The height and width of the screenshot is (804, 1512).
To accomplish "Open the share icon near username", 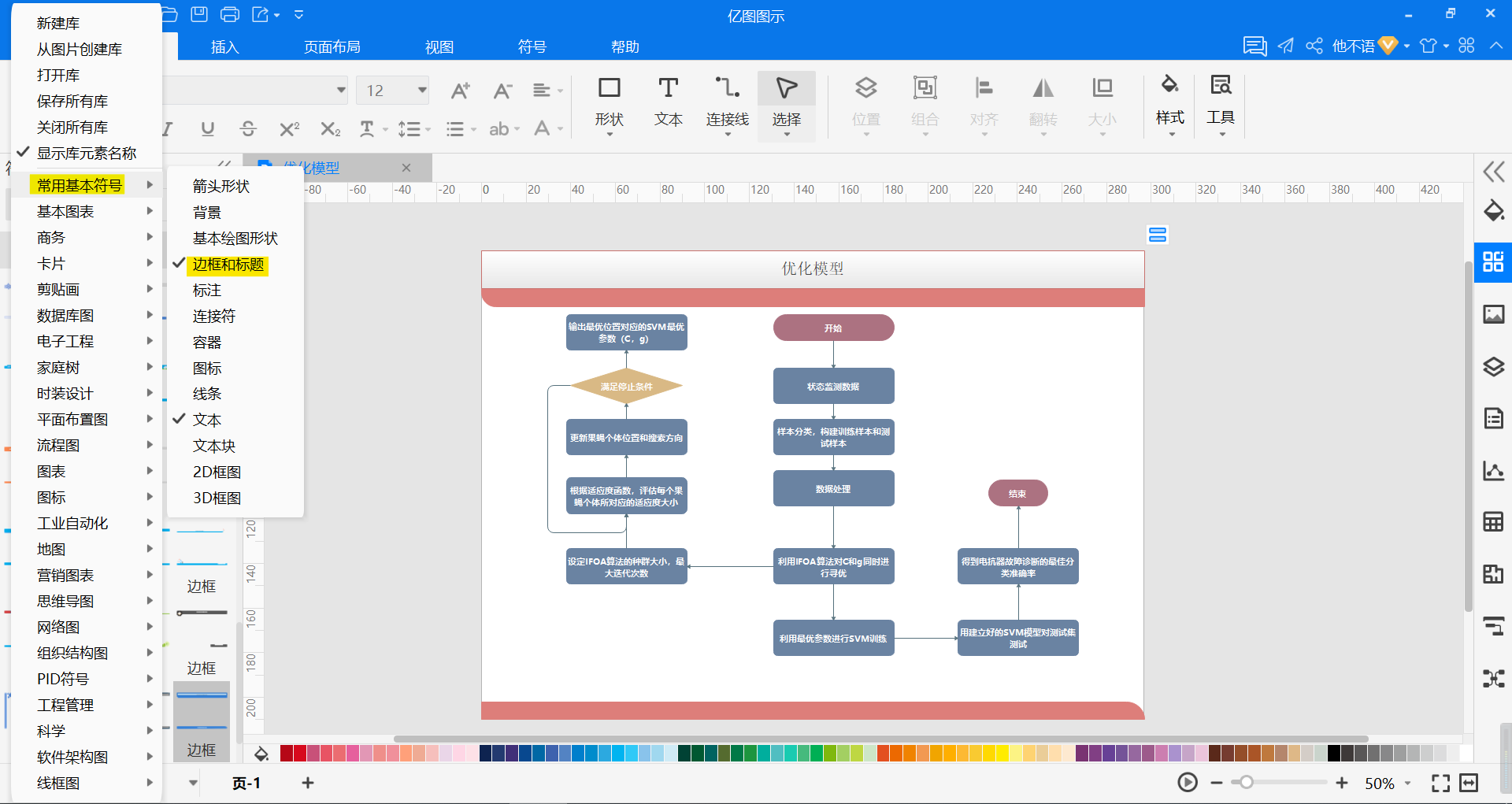I will [1314, 46].
